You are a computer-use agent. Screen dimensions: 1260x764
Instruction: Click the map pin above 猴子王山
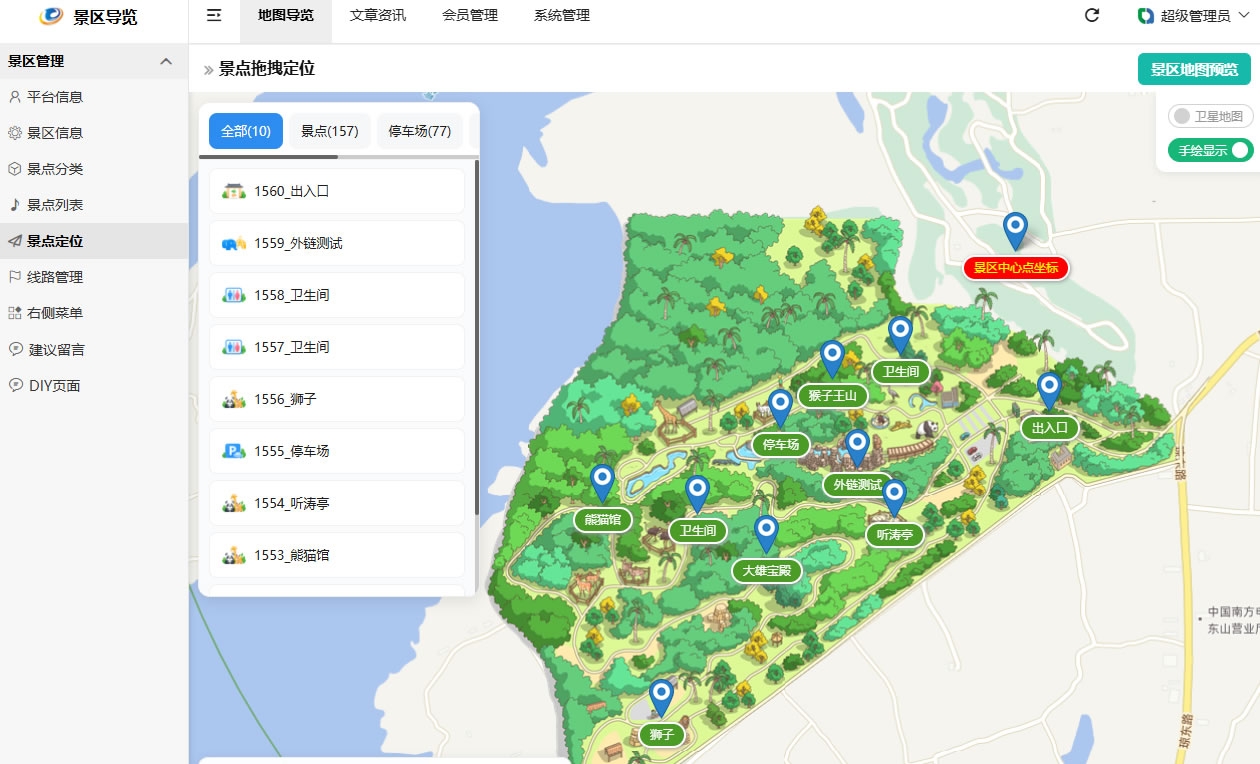[x=832, y=359]
